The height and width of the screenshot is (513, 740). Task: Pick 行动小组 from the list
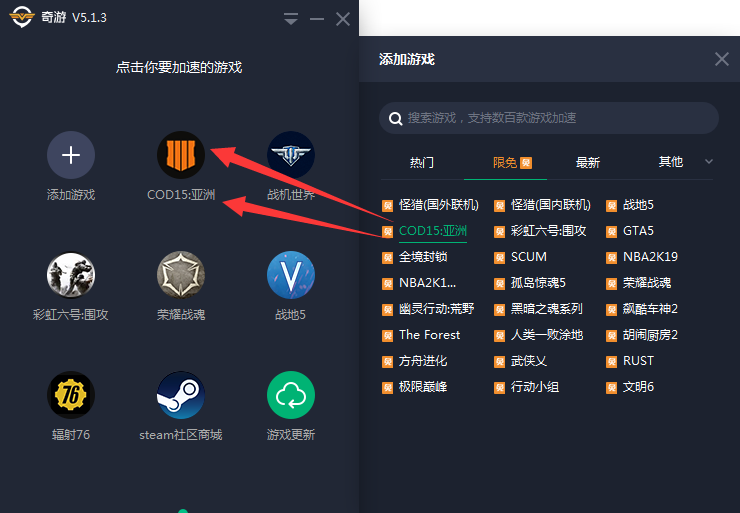click(535, 387)
